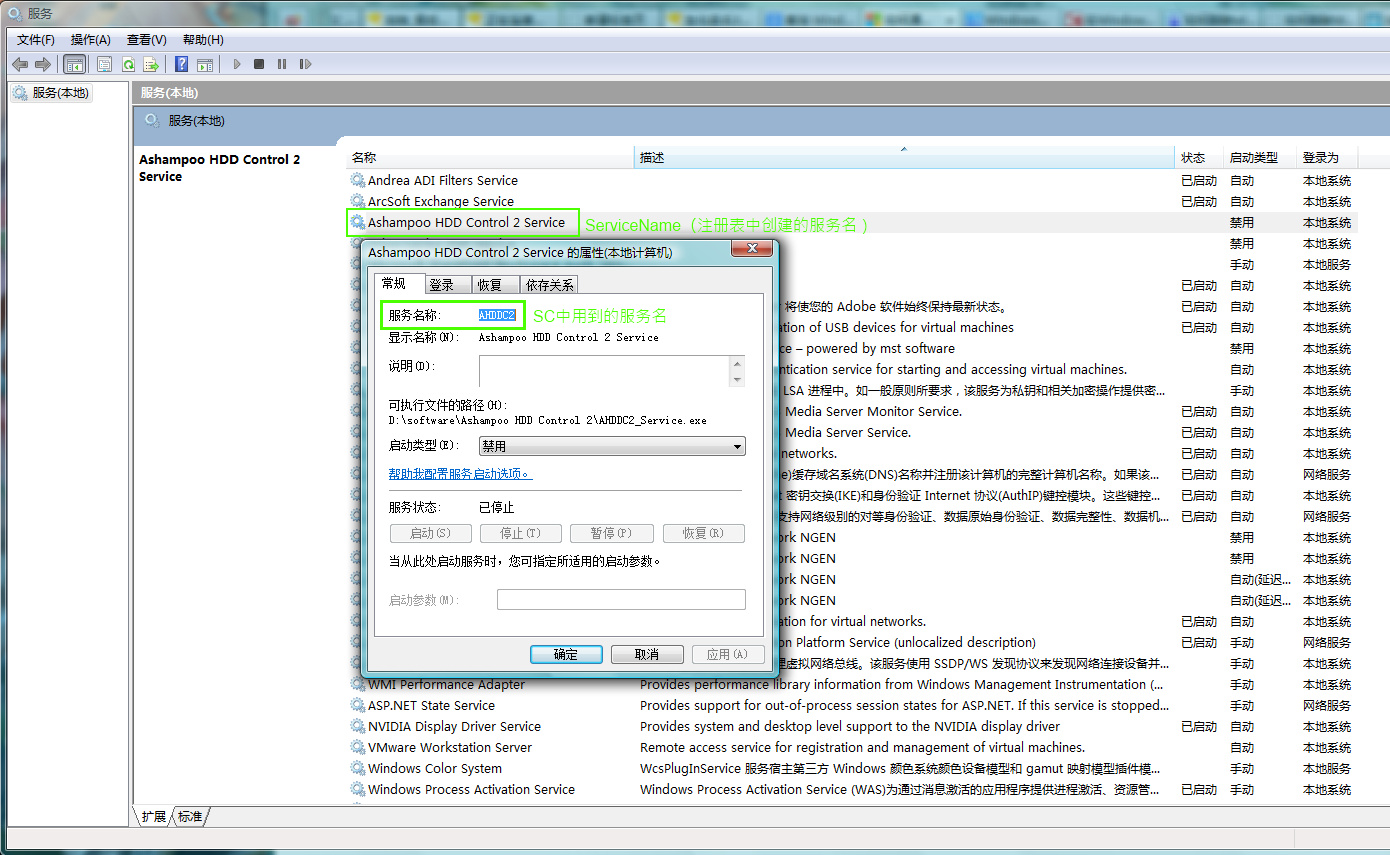The image size is (1390, 855).
Task: Click the highlighted AHDDC2 service name text
Action: 497,315
